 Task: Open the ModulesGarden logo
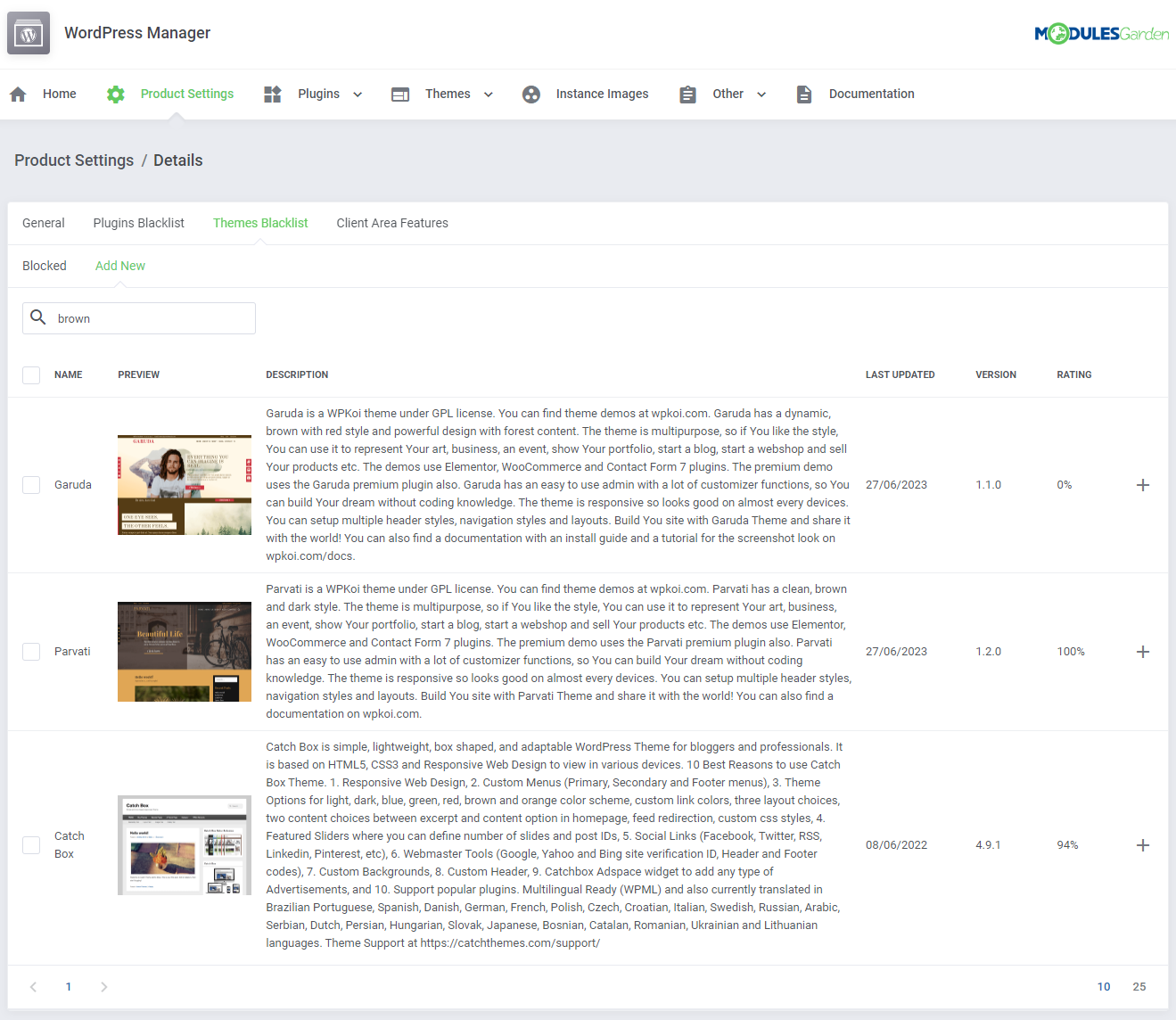tap(1101, 34)
